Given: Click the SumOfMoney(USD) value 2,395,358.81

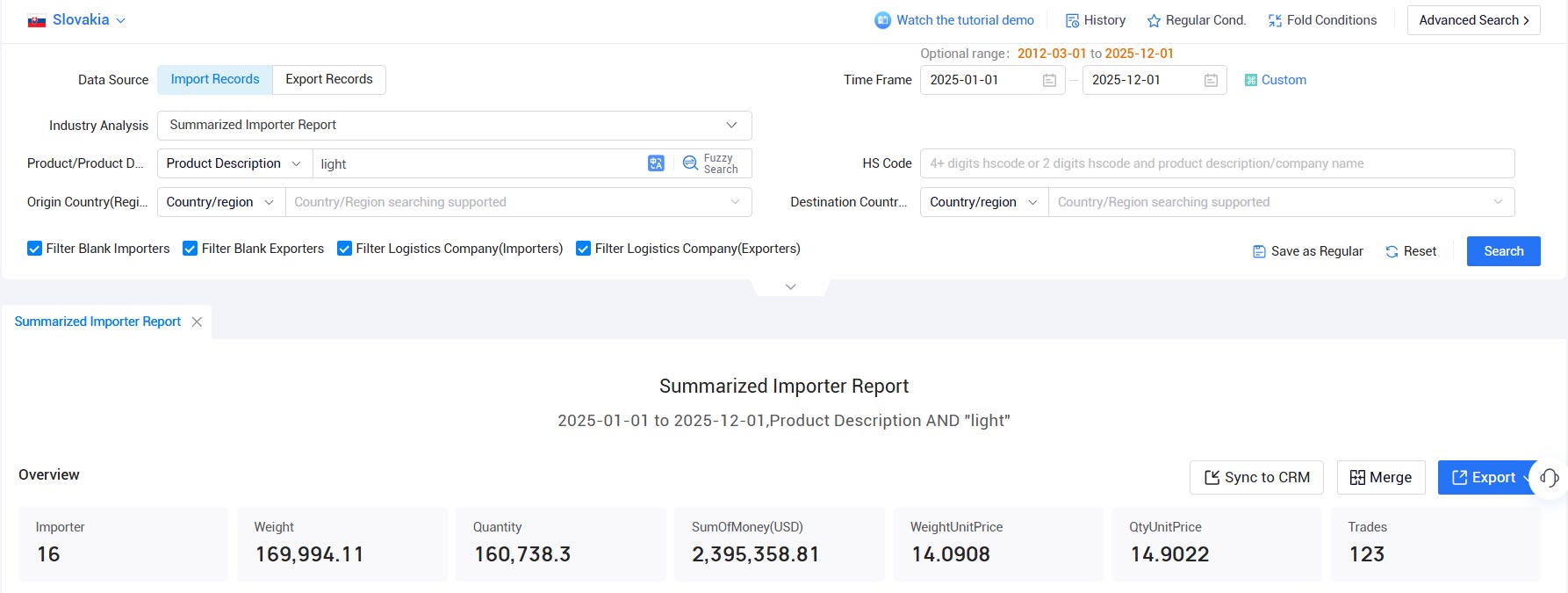Looking at the screenshot, I should (x=755, y=554).
